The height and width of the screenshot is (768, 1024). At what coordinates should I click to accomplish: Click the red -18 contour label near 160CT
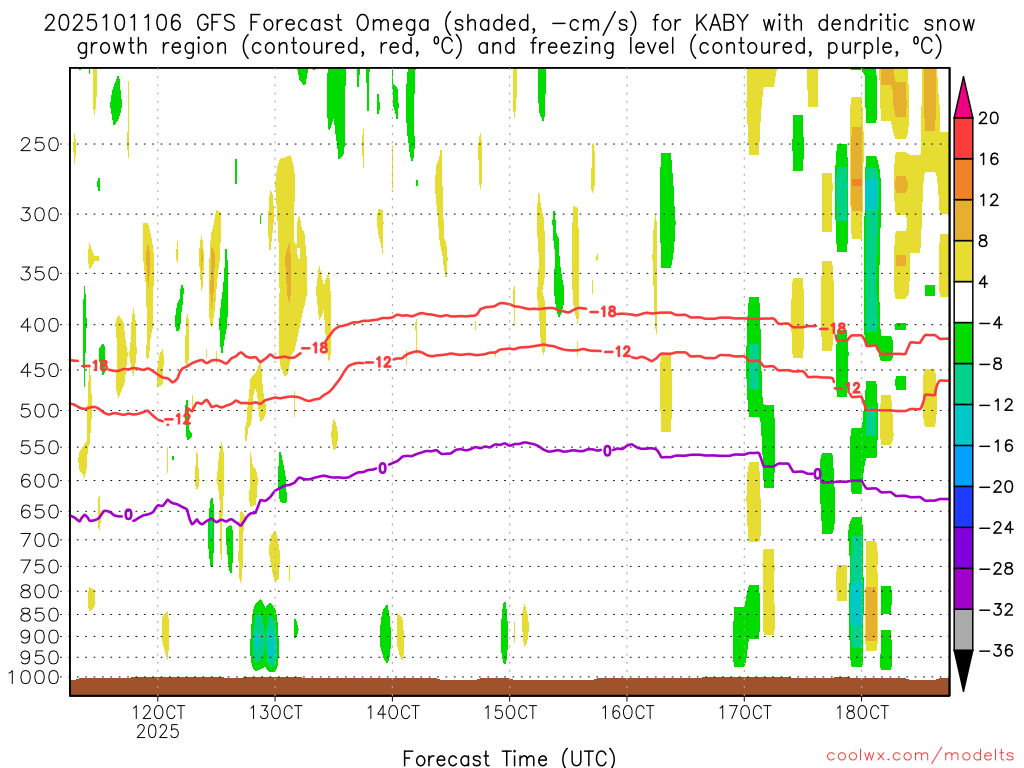[603, 312]
